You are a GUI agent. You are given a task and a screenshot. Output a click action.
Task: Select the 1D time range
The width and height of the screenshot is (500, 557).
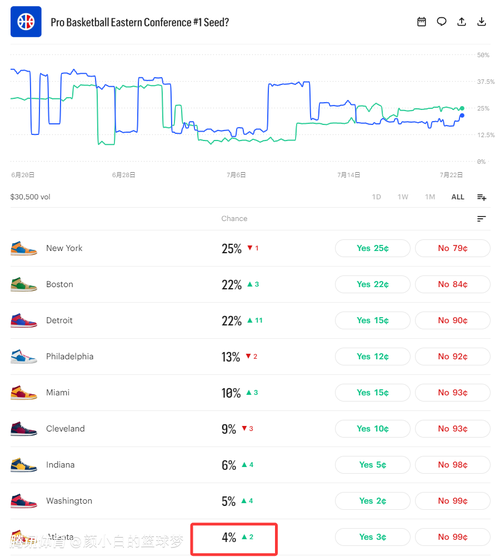point(376,197)
